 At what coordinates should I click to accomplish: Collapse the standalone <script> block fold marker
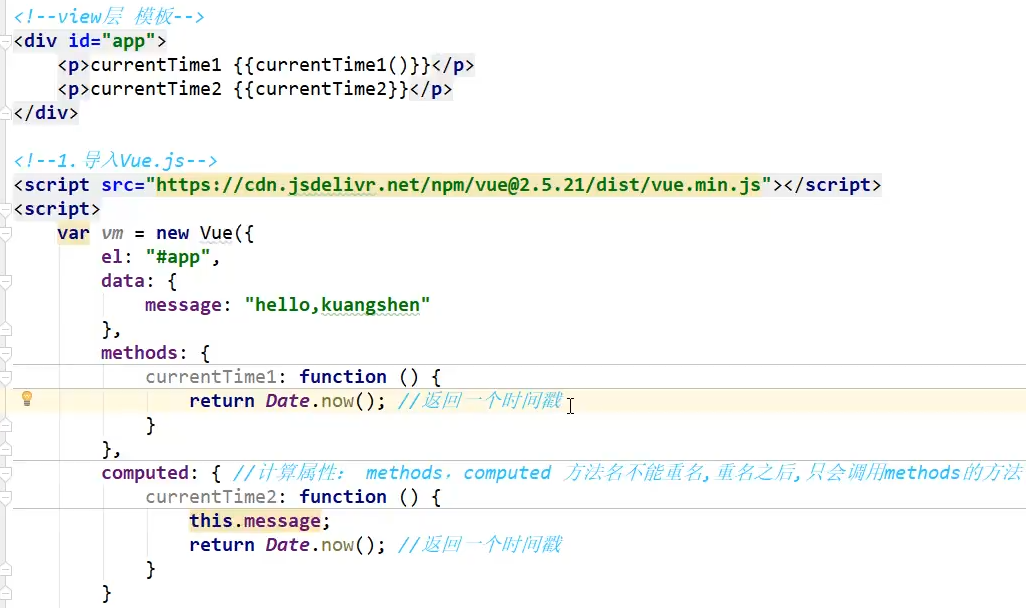[6, 209]
